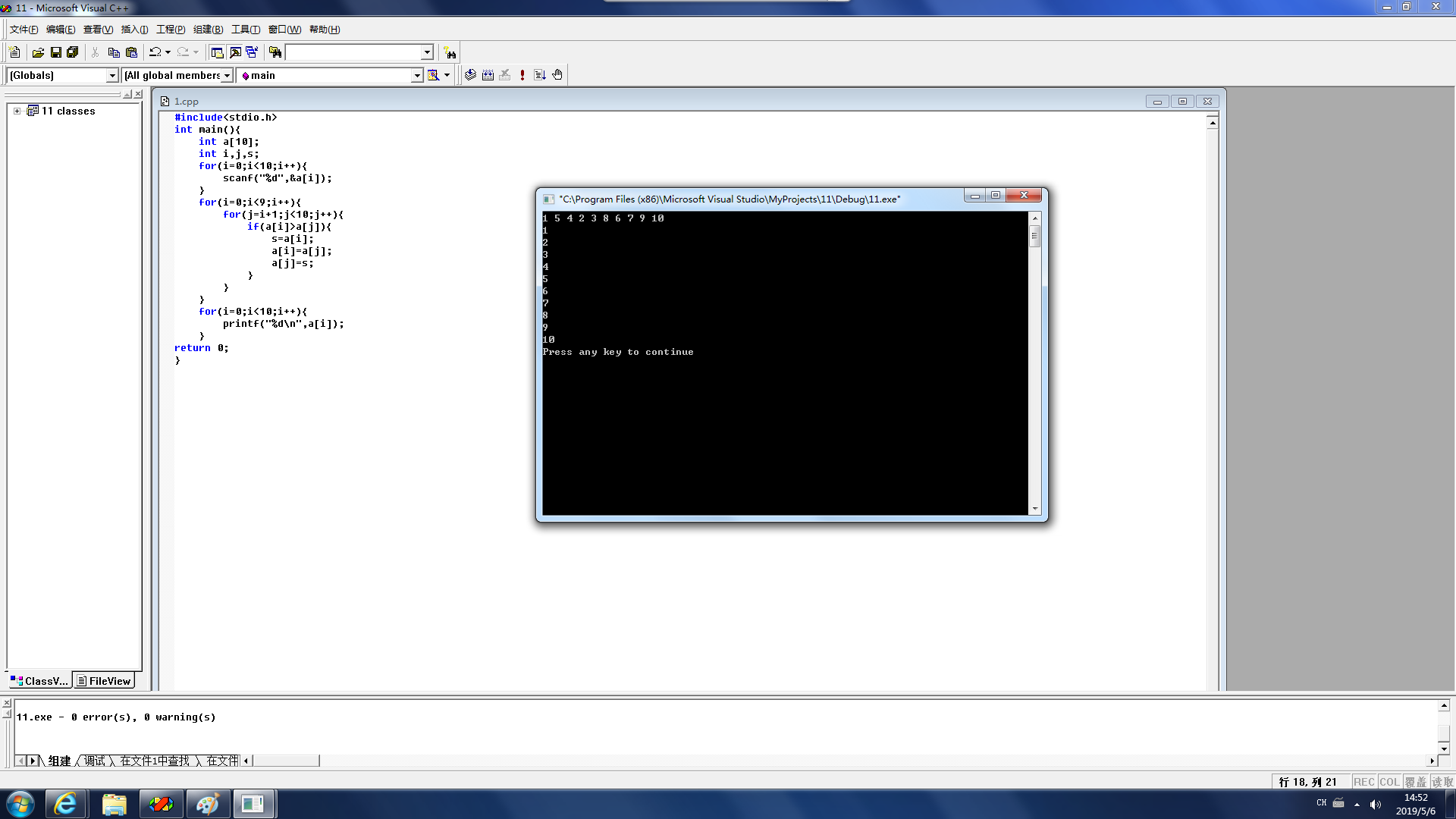Click the Go debug icon
Image resolution: width=1456 pixels, height=819 pixels.
point(540,75)
